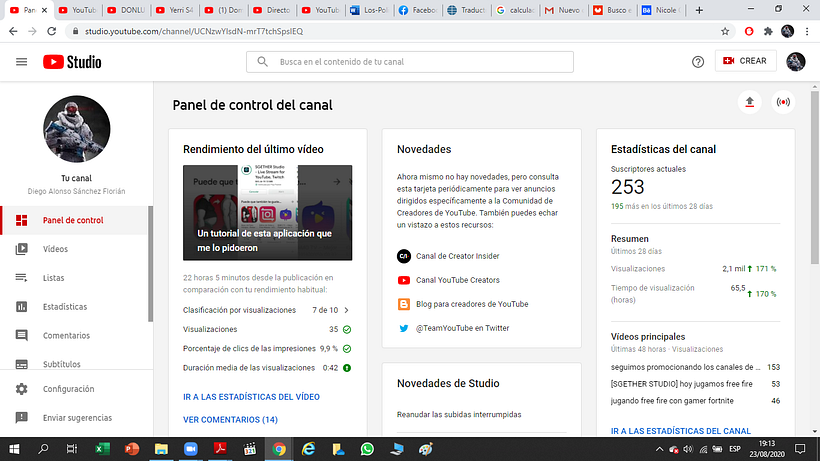
Task: Click the upload video arrow icon
Action: coord(749,102)
